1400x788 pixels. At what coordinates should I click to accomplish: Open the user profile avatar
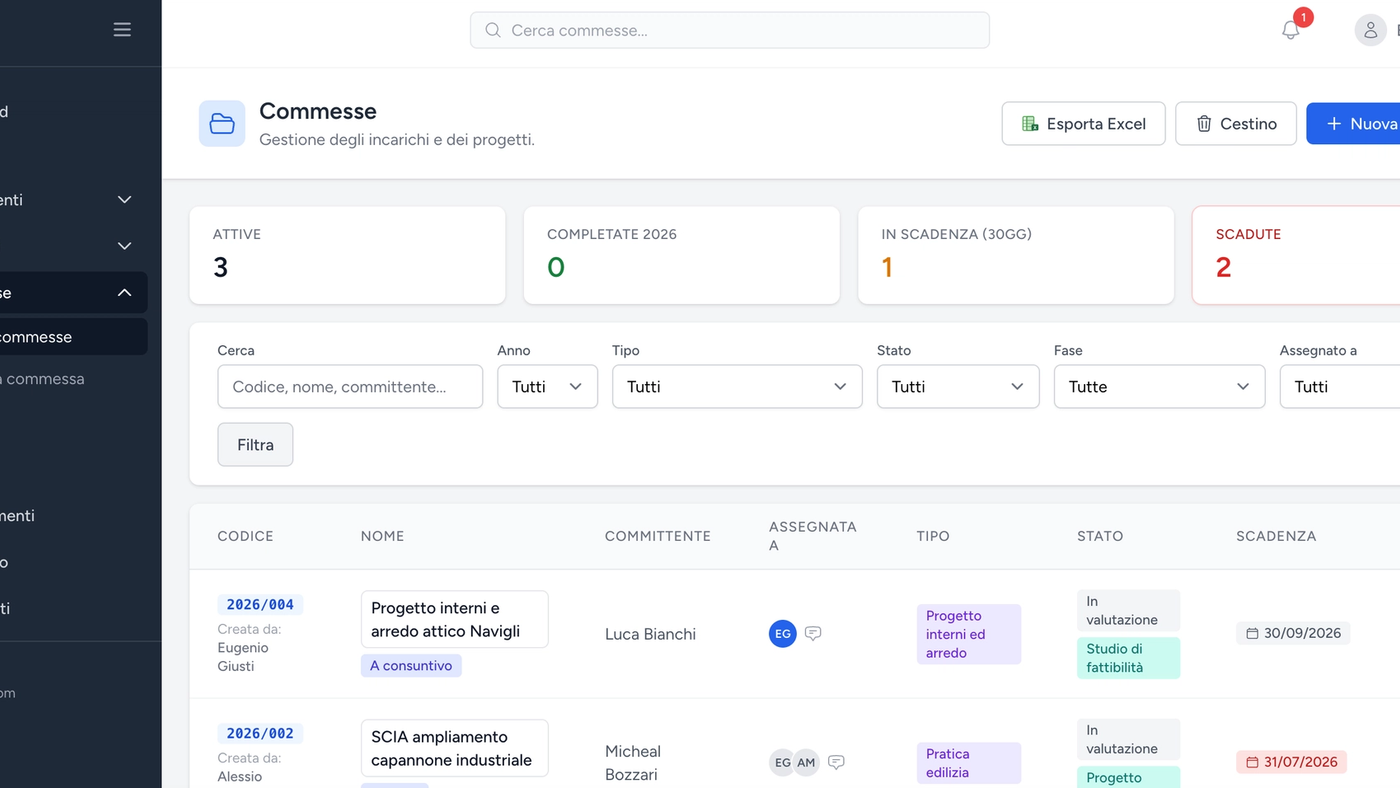point(1370,30)
